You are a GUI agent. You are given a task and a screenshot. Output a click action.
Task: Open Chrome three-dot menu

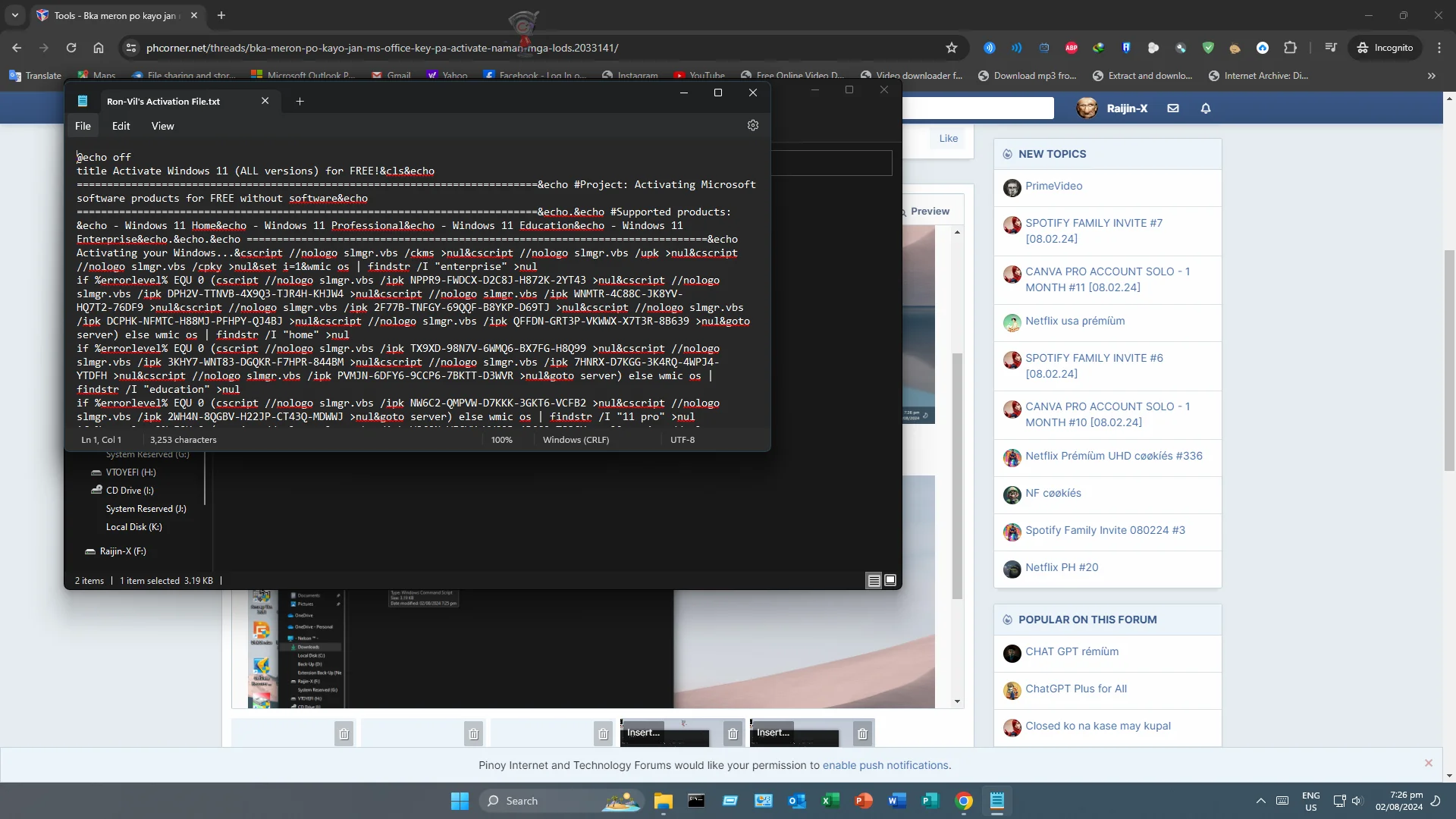pyautogui.click(x=1439, y=48)
